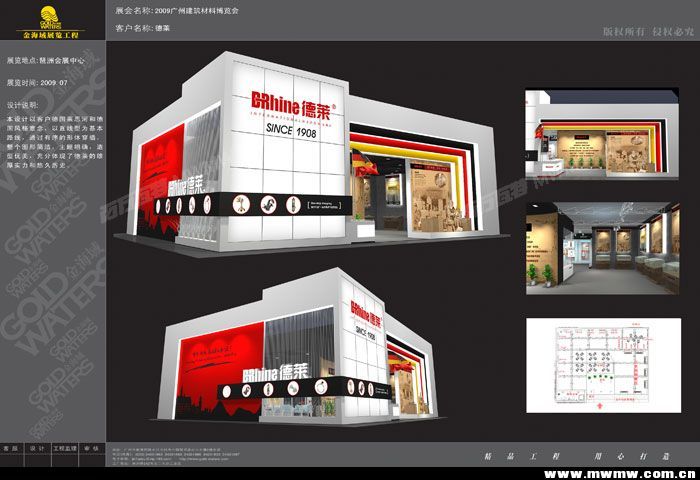
Task: Open the www.mwmw.com.cn website link
Action: [620, 474]
